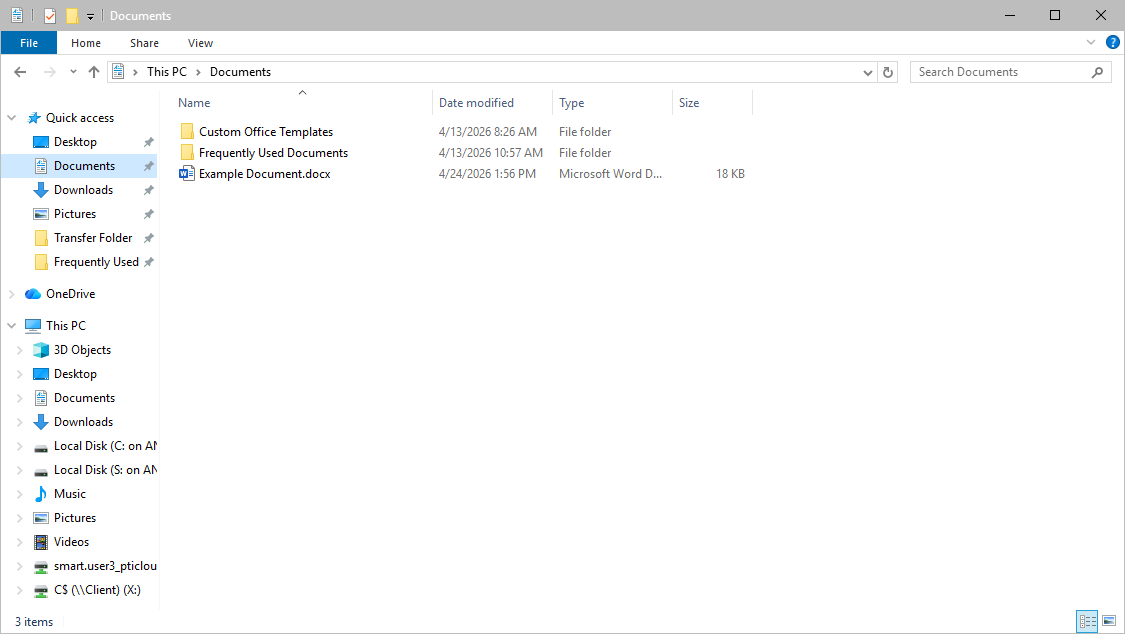Expand Desktop under This PC
Viewport: 1125px width, 634px height.
point(19,374)
